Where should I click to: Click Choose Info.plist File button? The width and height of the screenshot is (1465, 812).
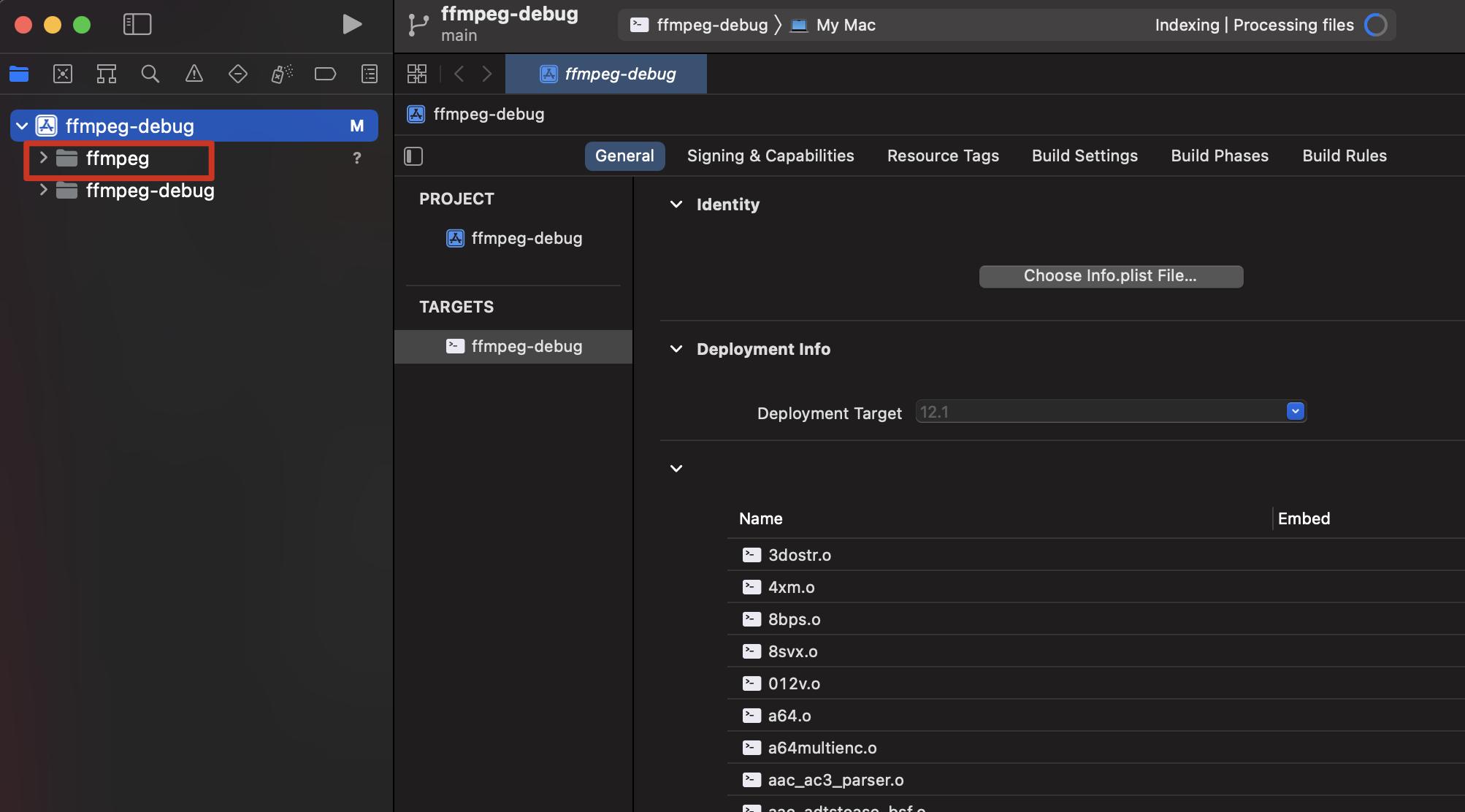pos(1111,276)
